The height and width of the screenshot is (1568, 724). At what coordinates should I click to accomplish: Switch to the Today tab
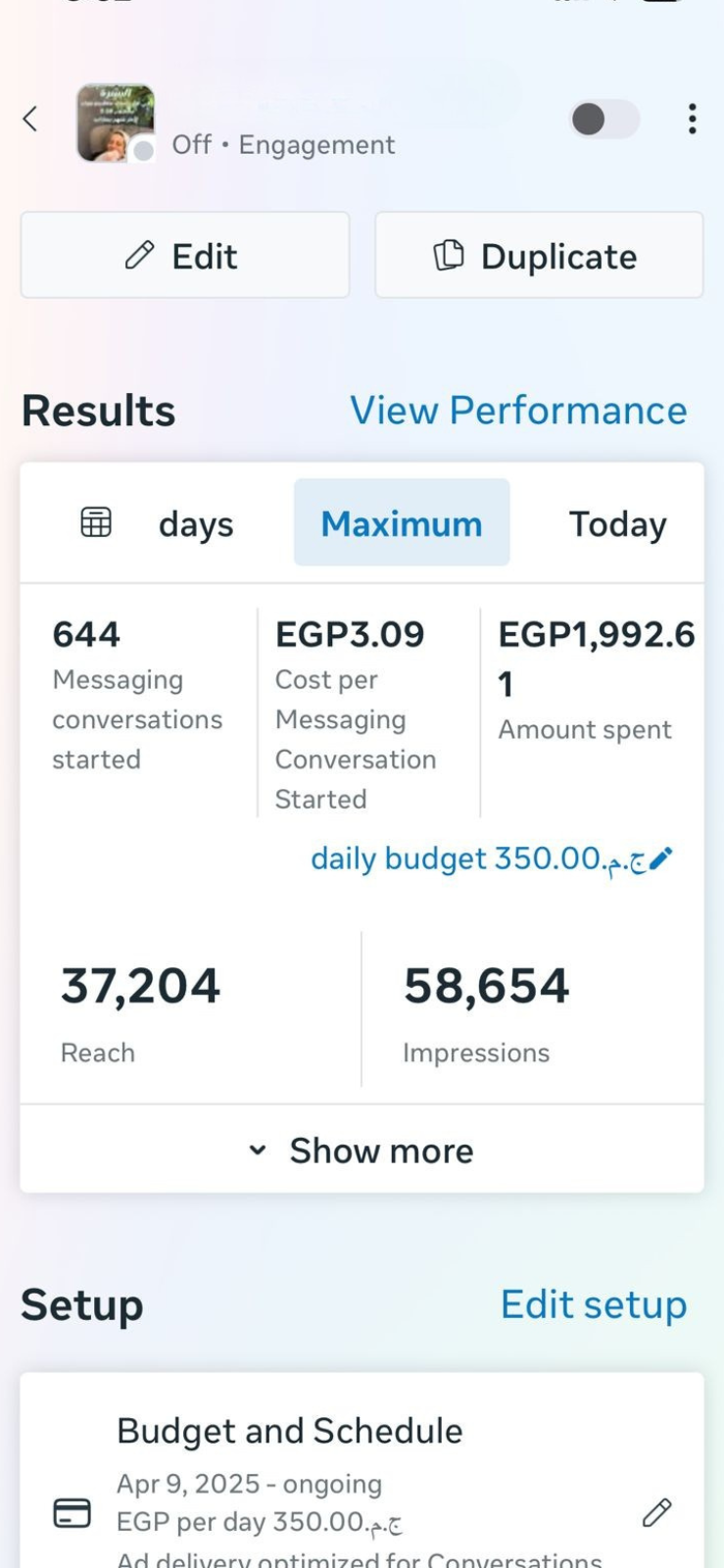(x=617, y=523)
